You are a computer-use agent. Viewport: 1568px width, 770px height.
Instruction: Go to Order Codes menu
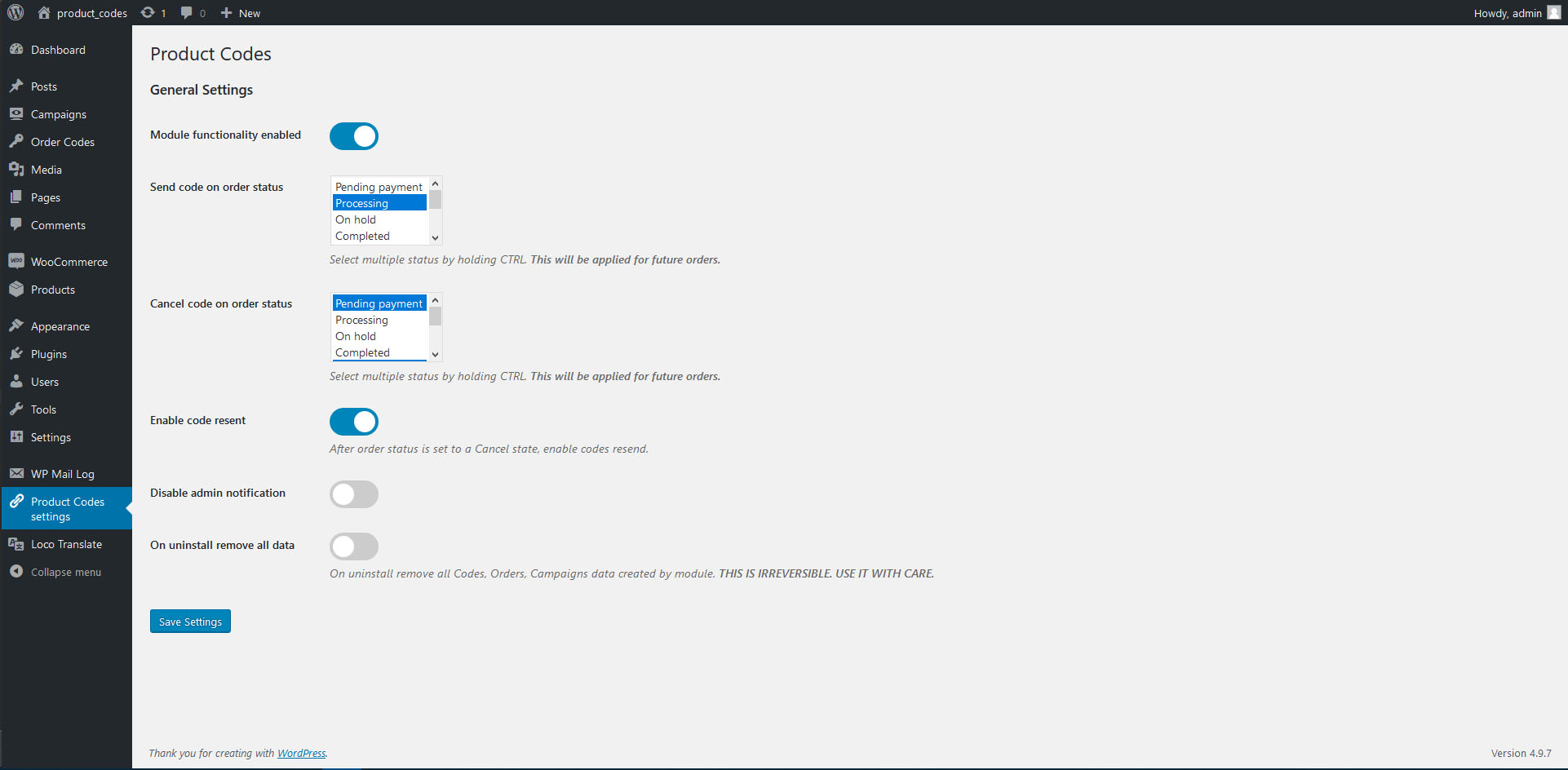(66, 142)
